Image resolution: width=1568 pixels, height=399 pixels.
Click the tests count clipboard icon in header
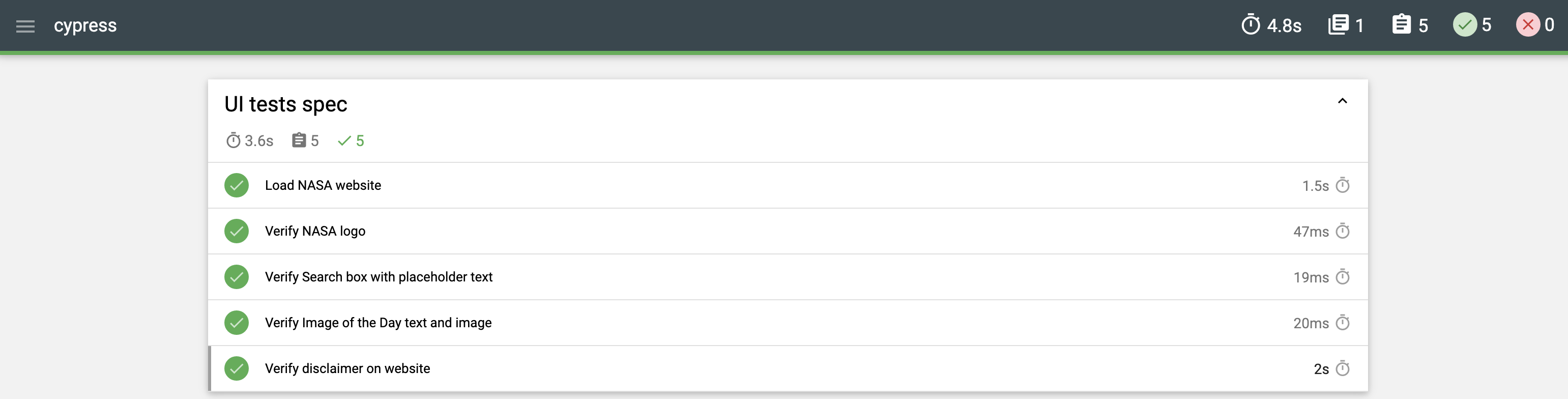click(1401, 25)
